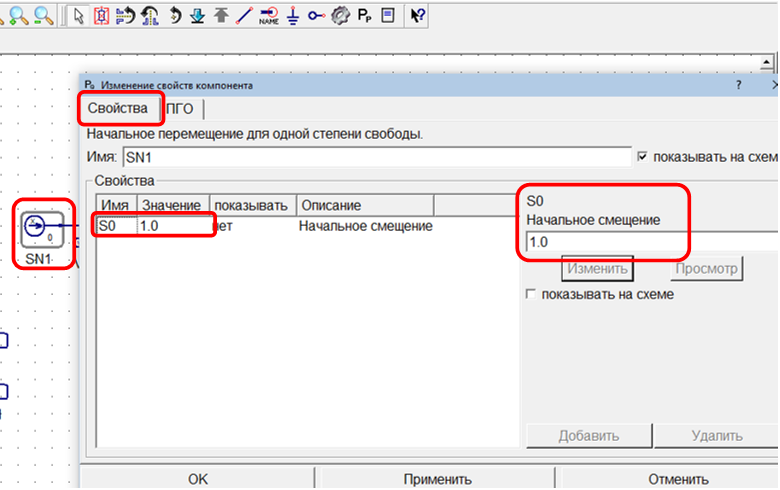
Task: Open the gear settings icon
Action: (340, 15)
